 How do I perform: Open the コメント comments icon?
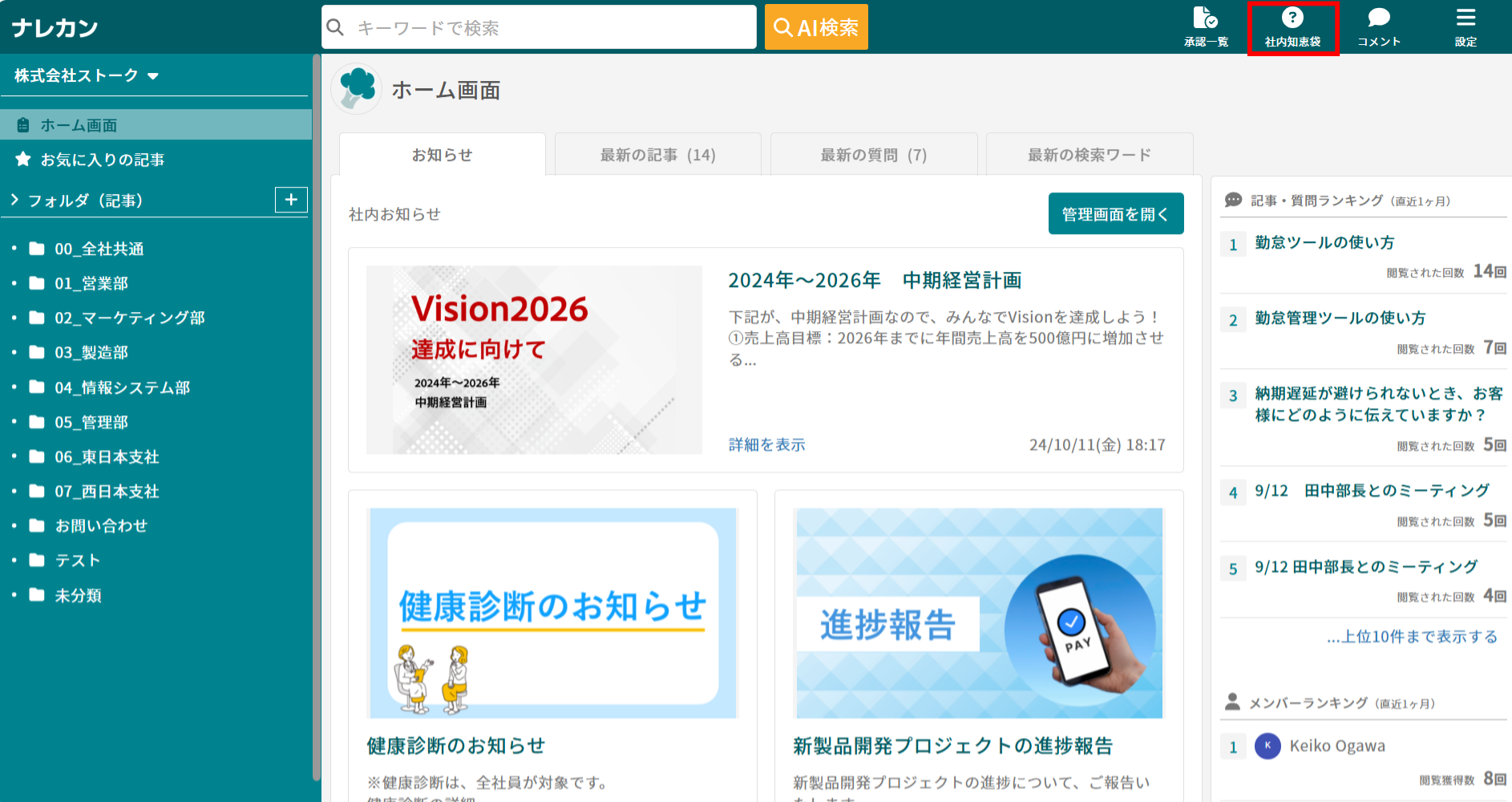pos(1378,24)
